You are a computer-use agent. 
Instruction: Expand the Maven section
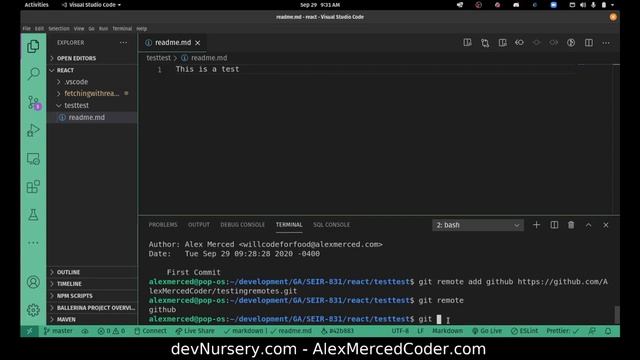tap(92, 319)
